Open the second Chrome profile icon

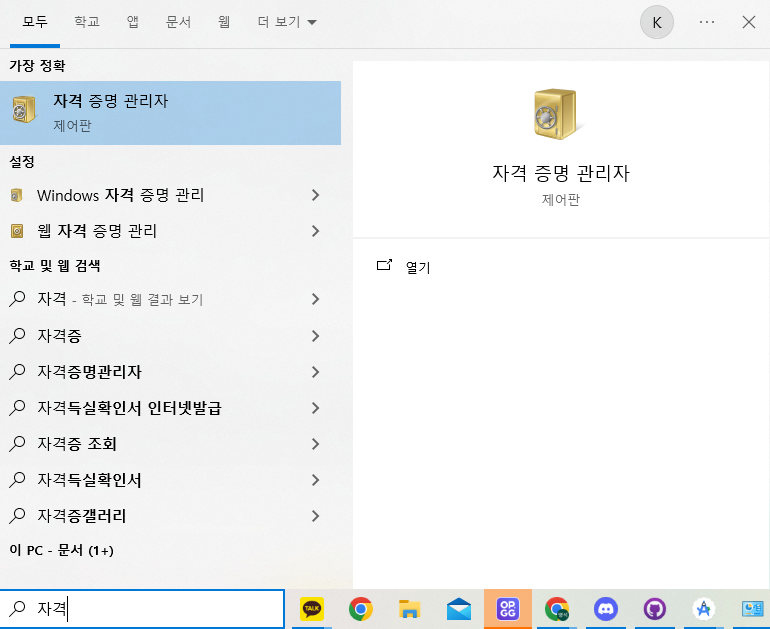pos(557,609)
